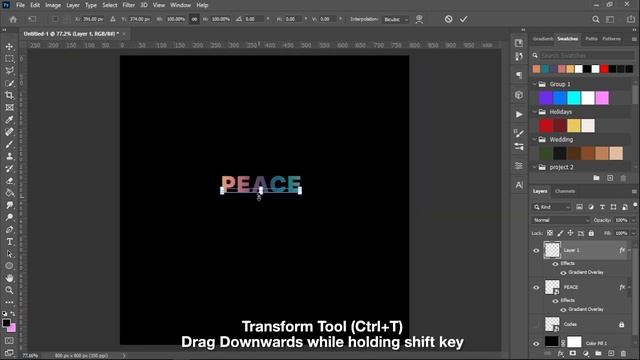Toggle PEACE Gradient Overlay visibility
Viewport: 640px width, 360px height.
point(563,310)
